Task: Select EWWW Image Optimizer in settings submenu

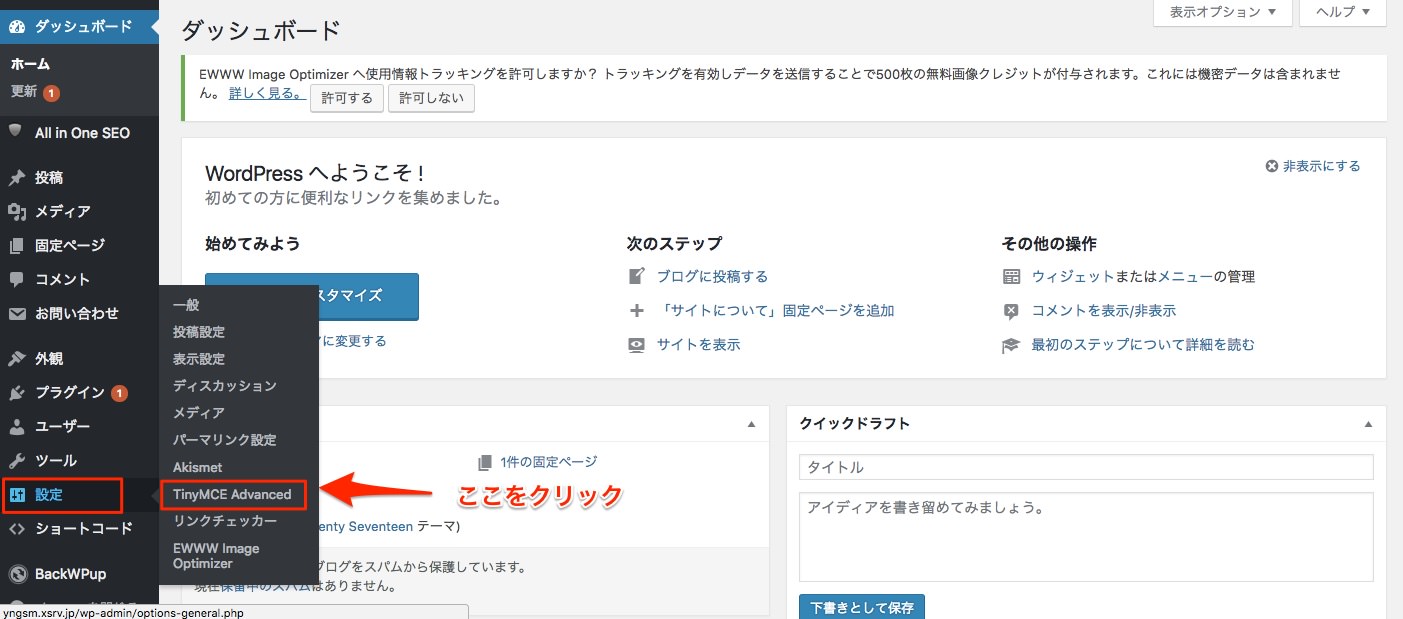Action: point(216,556)
